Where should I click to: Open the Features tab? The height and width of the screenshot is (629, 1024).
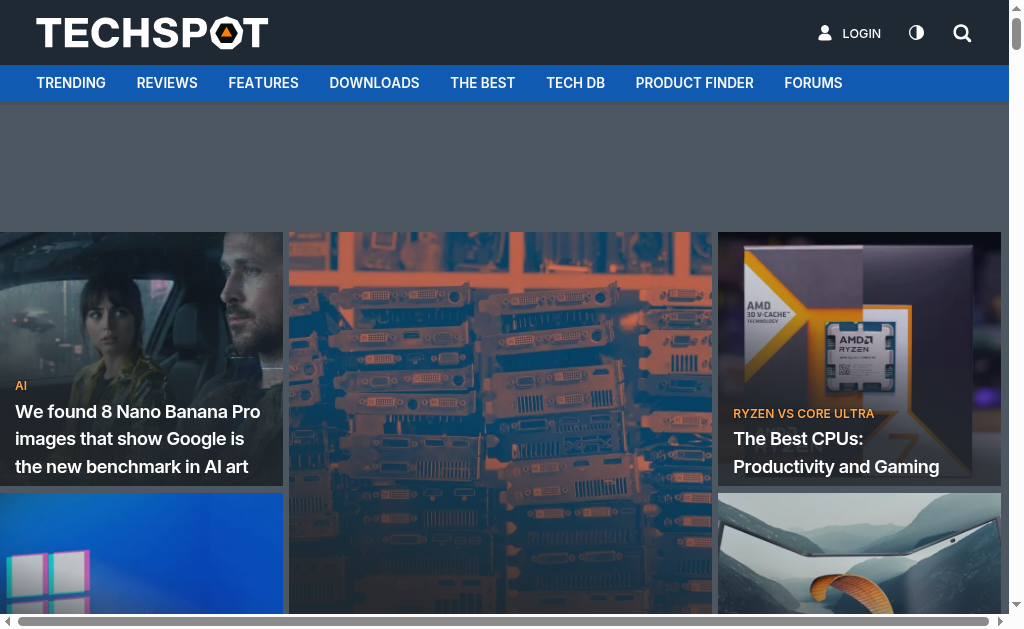263,83
